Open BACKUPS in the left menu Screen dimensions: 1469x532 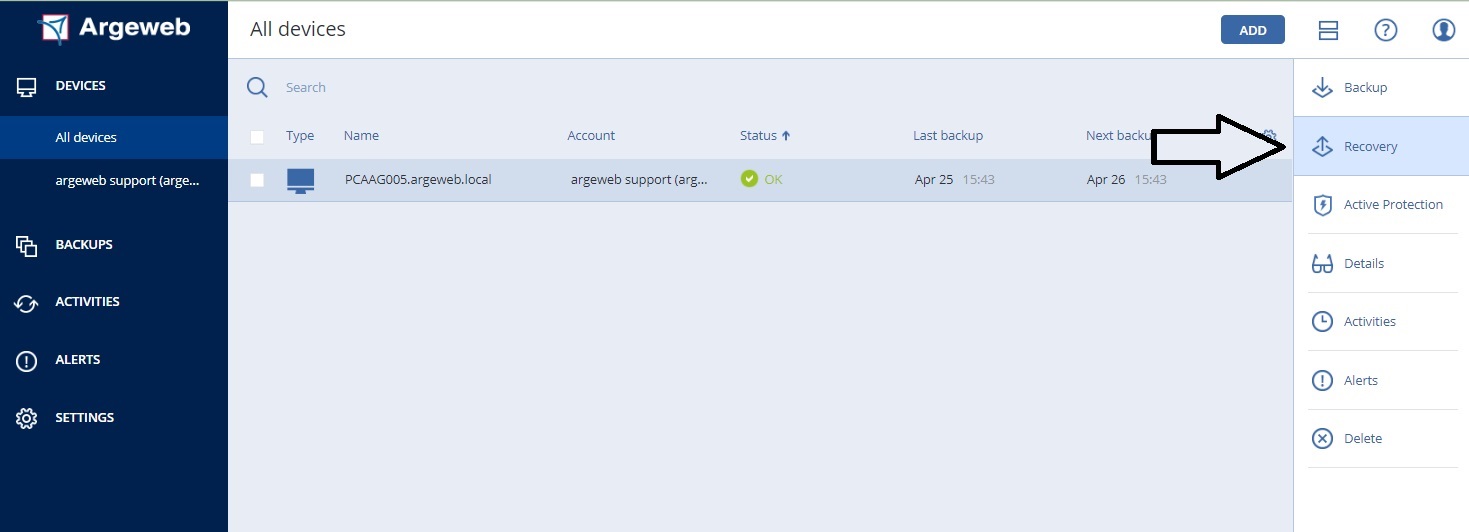point(84,244)
